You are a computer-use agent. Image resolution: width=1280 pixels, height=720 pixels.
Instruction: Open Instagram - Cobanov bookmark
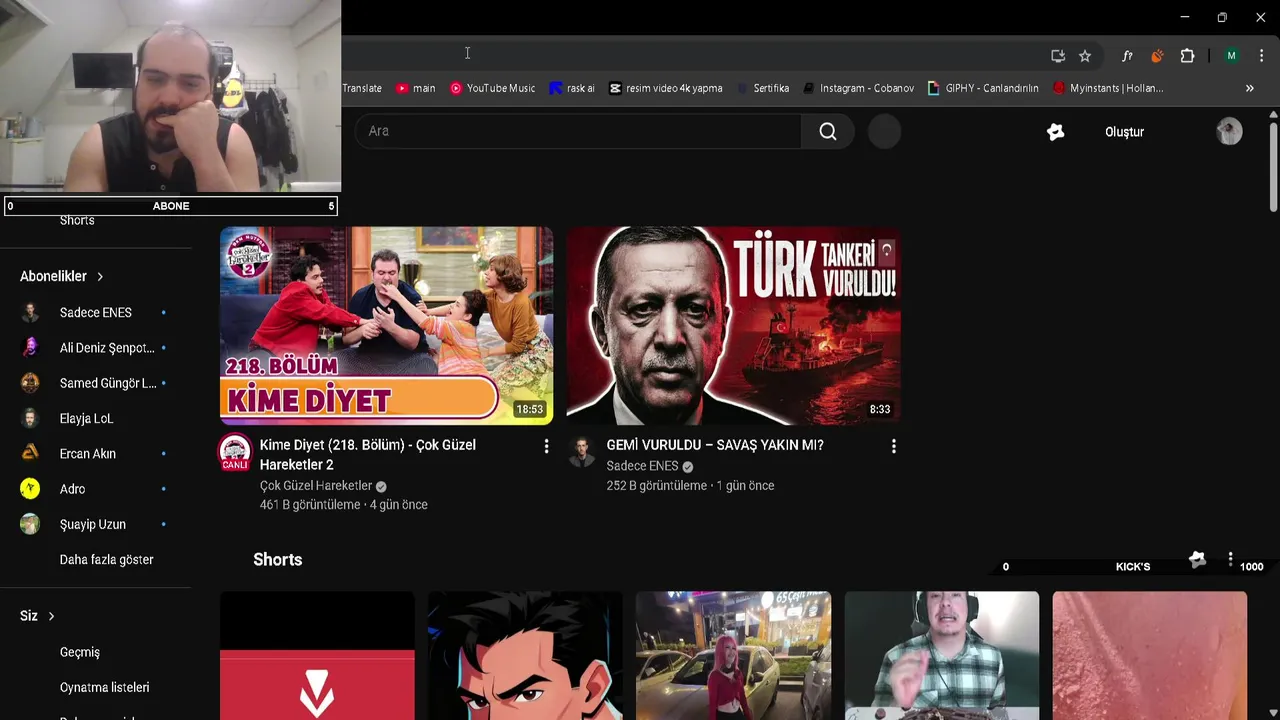point(858,88)
